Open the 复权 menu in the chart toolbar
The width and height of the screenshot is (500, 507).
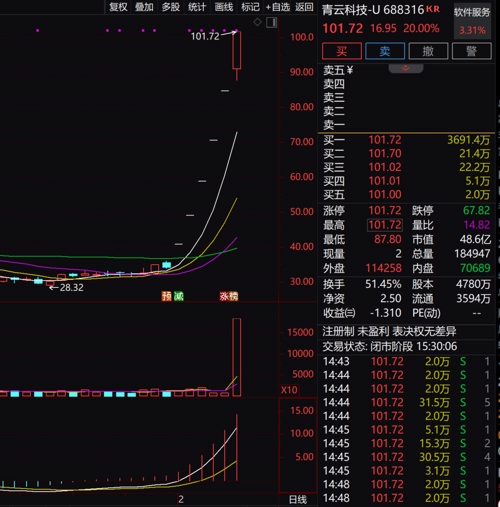[x=118, y=7]
